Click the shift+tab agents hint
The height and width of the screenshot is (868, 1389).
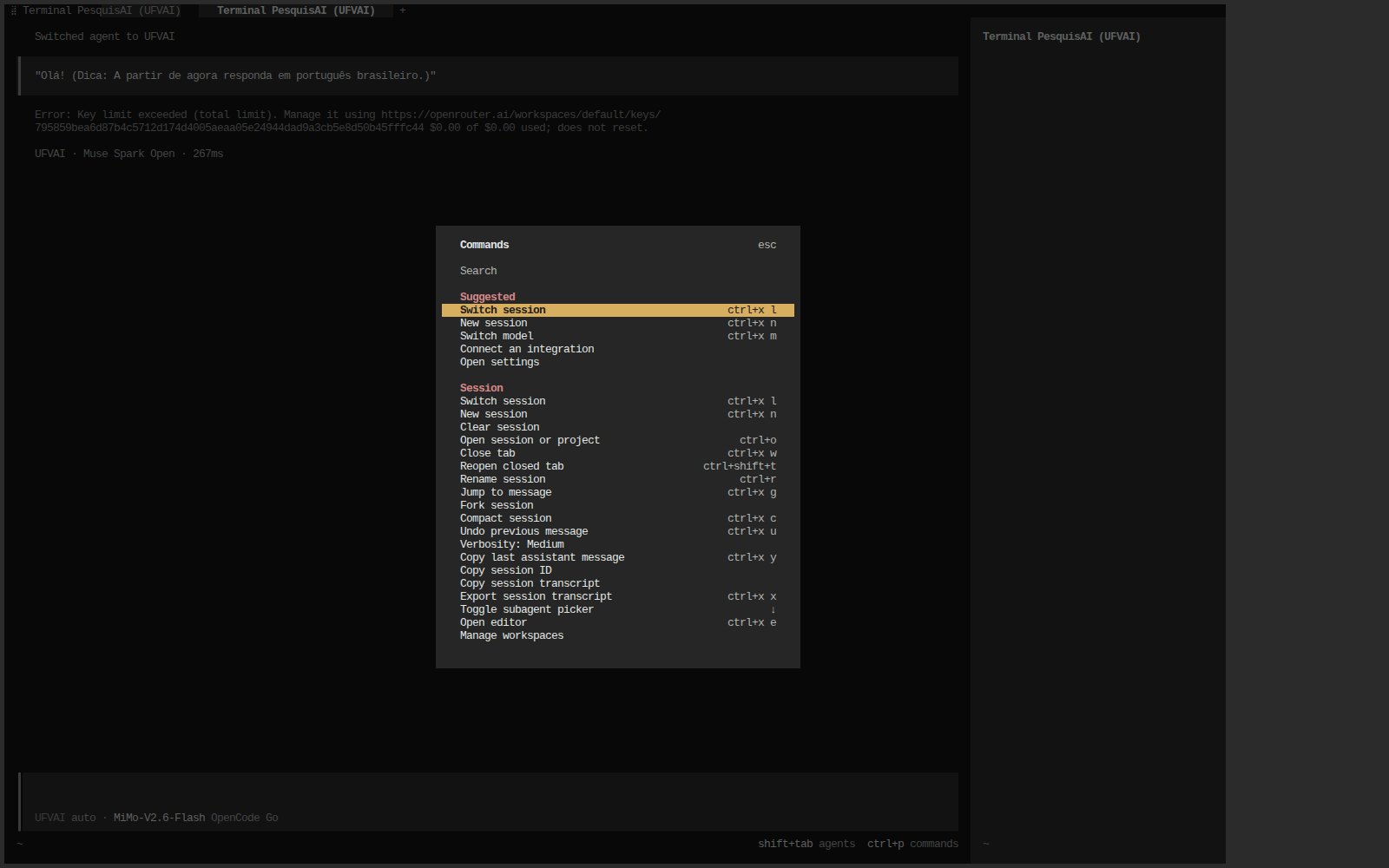(806, 844)
